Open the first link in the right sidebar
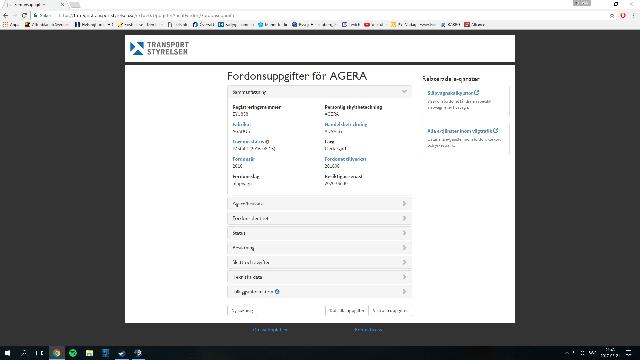640x360 pixels. tap(453, 93)
